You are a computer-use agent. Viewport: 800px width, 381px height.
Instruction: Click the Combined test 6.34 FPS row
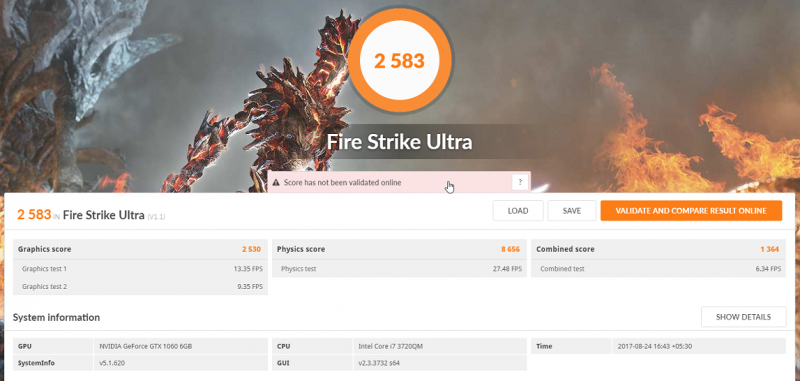(x=659, y=269)
